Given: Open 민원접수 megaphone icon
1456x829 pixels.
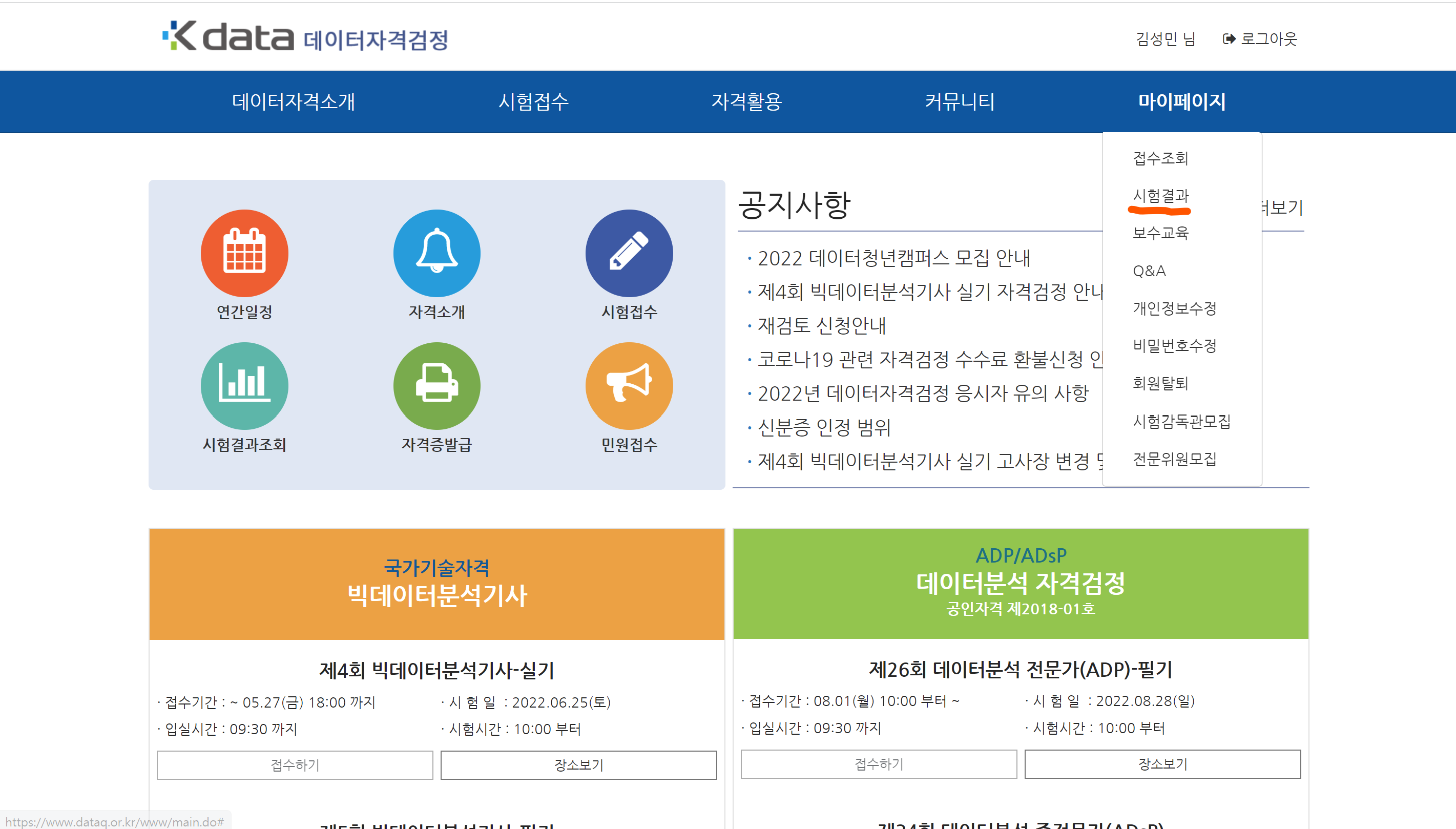Looking at the screenshot, I should tap(629, 386).
